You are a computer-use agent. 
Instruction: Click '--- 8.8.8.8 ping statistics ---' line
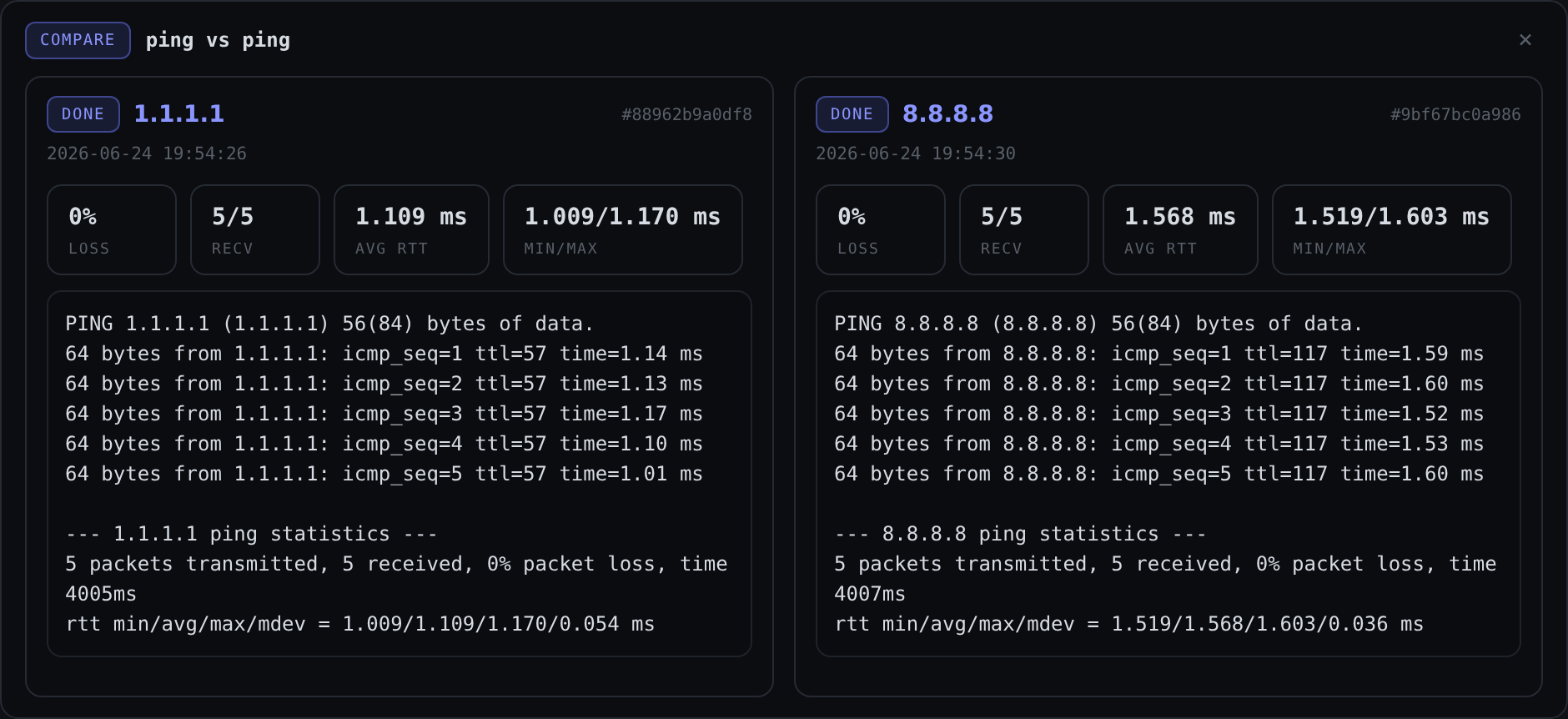tap(1020, 534)
